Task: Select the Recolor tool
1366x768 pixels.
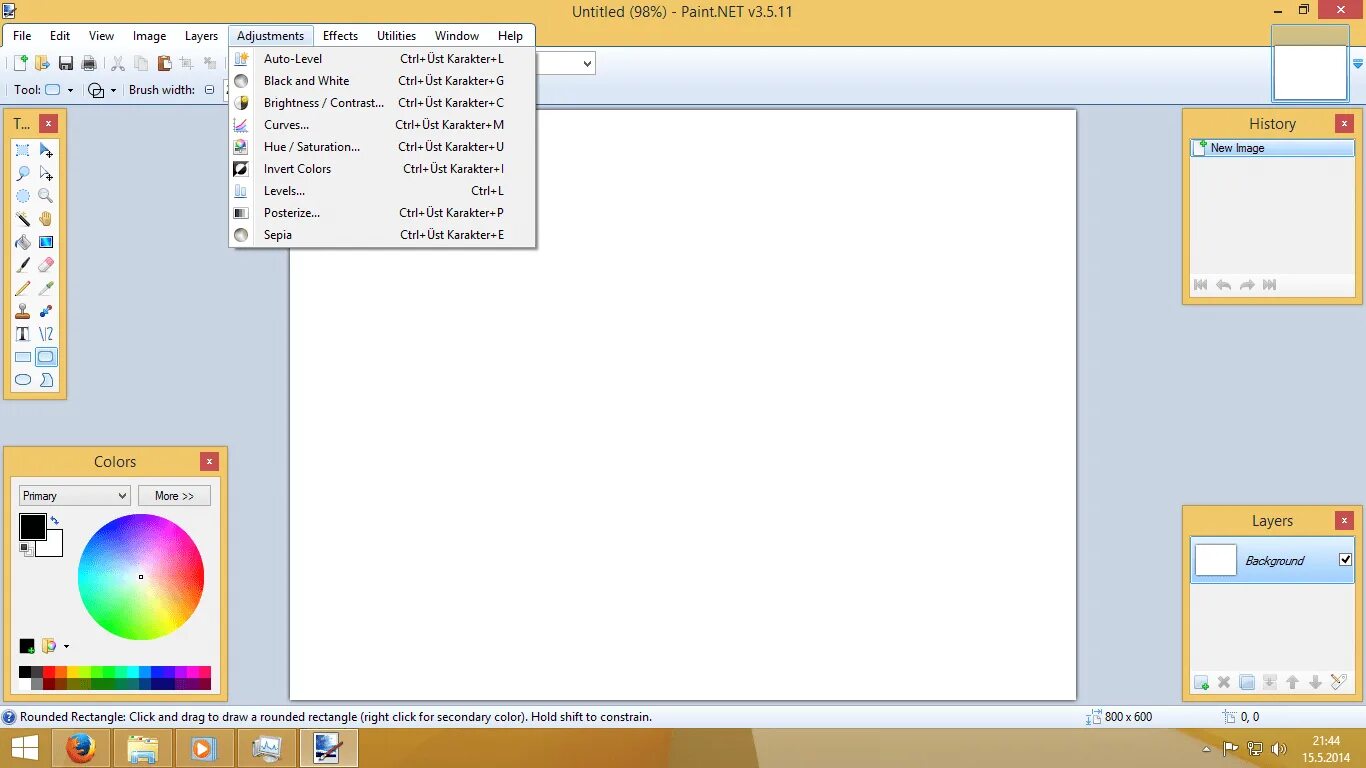Action: click(x=46, y=311)
